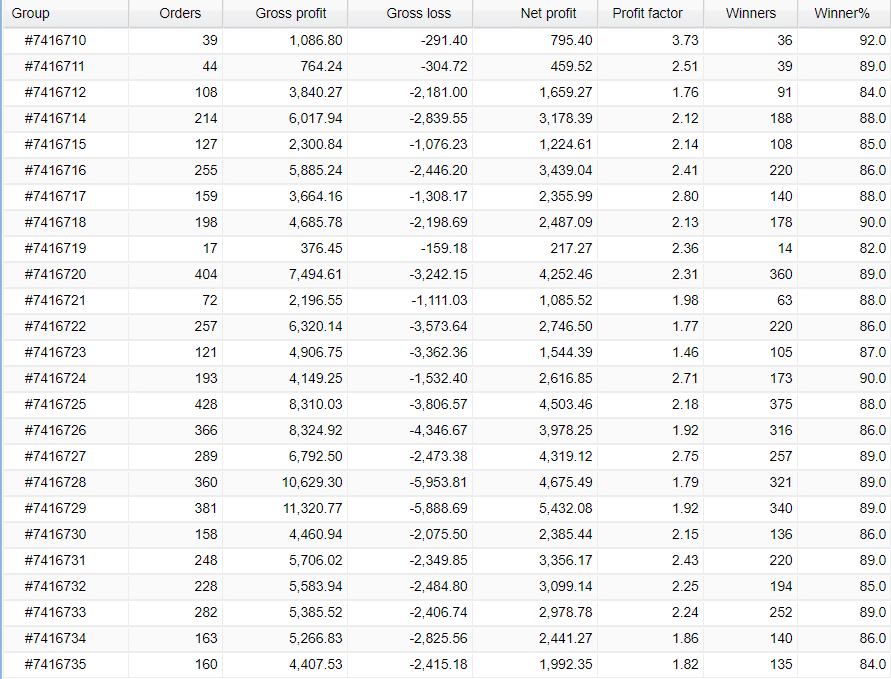Sort rows by Net profit header
Viewport: 891px width, 679px height.
click(548, 14)
